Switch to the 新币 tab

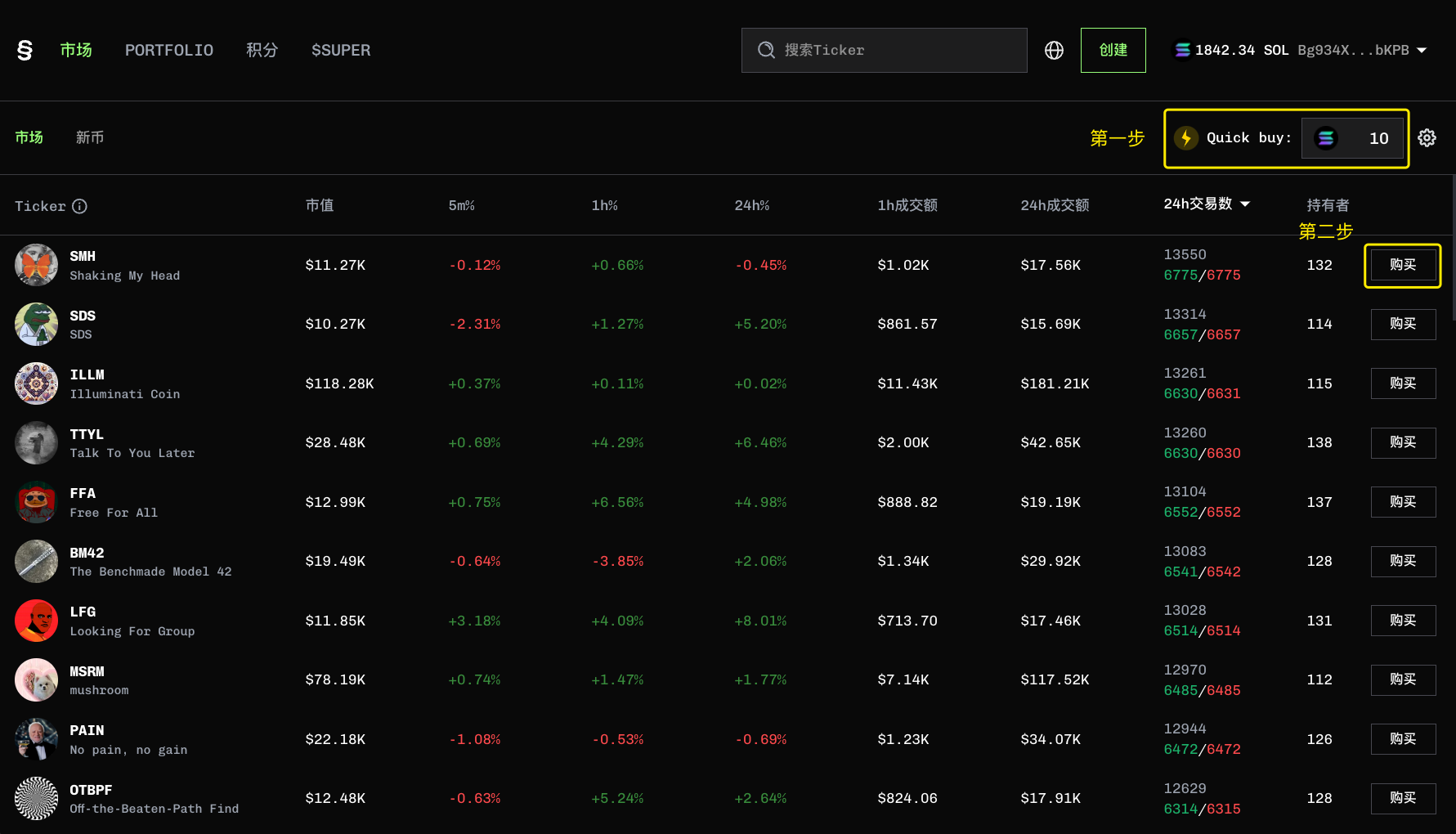pyautogui.click(x=90, y=137)
